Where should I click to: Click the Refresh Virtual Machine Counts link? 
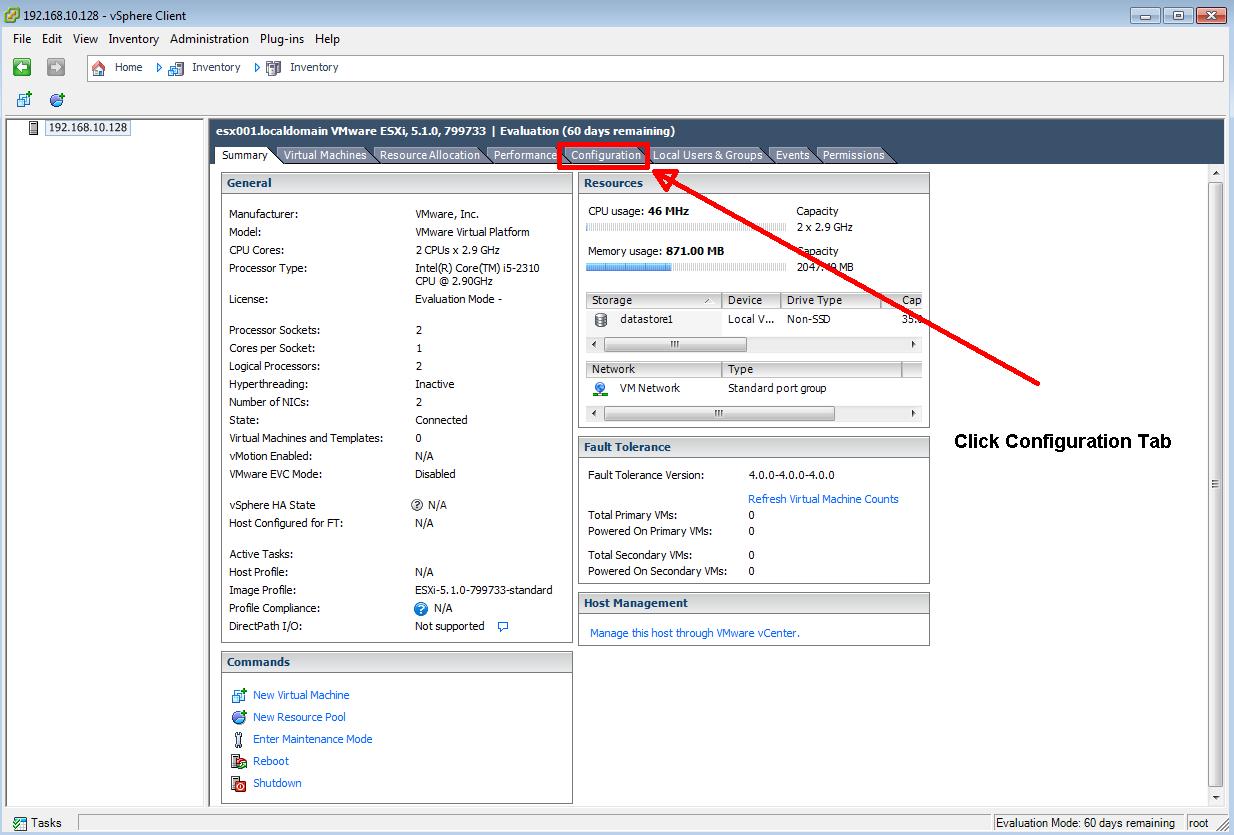823,498
